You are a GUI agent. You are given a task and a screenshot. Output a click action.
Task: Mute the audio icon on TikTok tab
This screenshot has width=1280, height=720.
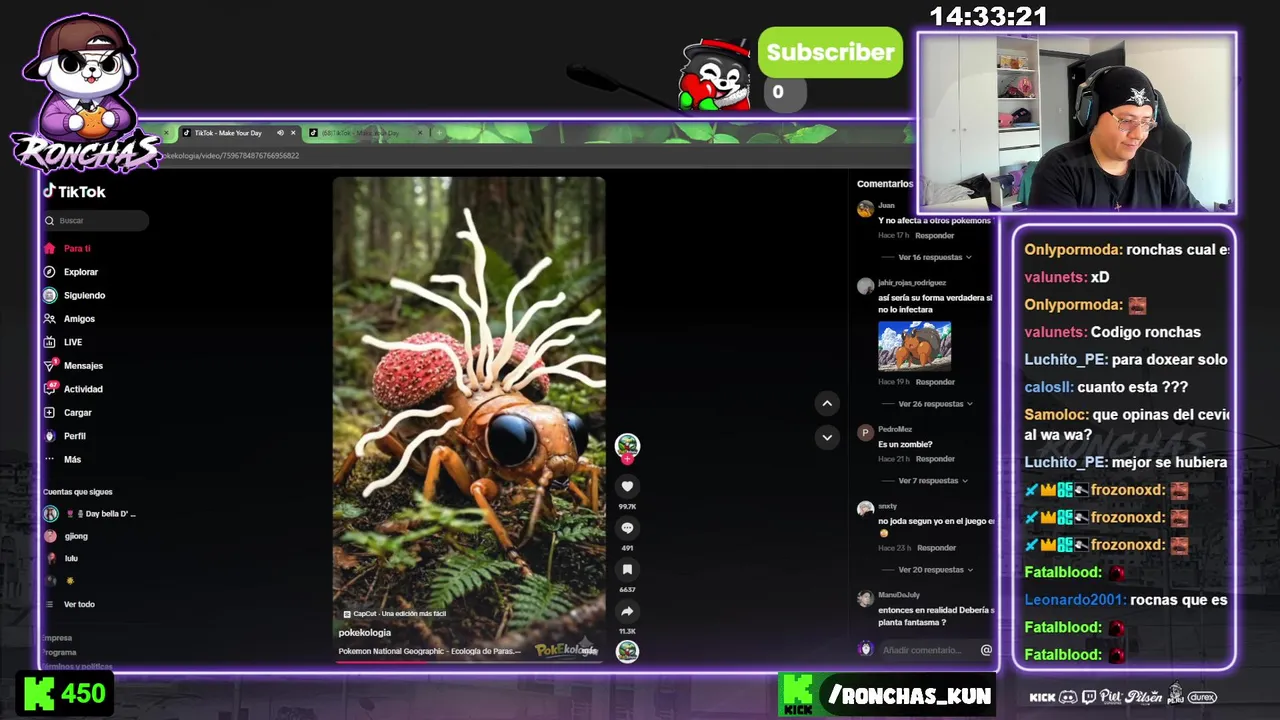click(x=280, y=133)
